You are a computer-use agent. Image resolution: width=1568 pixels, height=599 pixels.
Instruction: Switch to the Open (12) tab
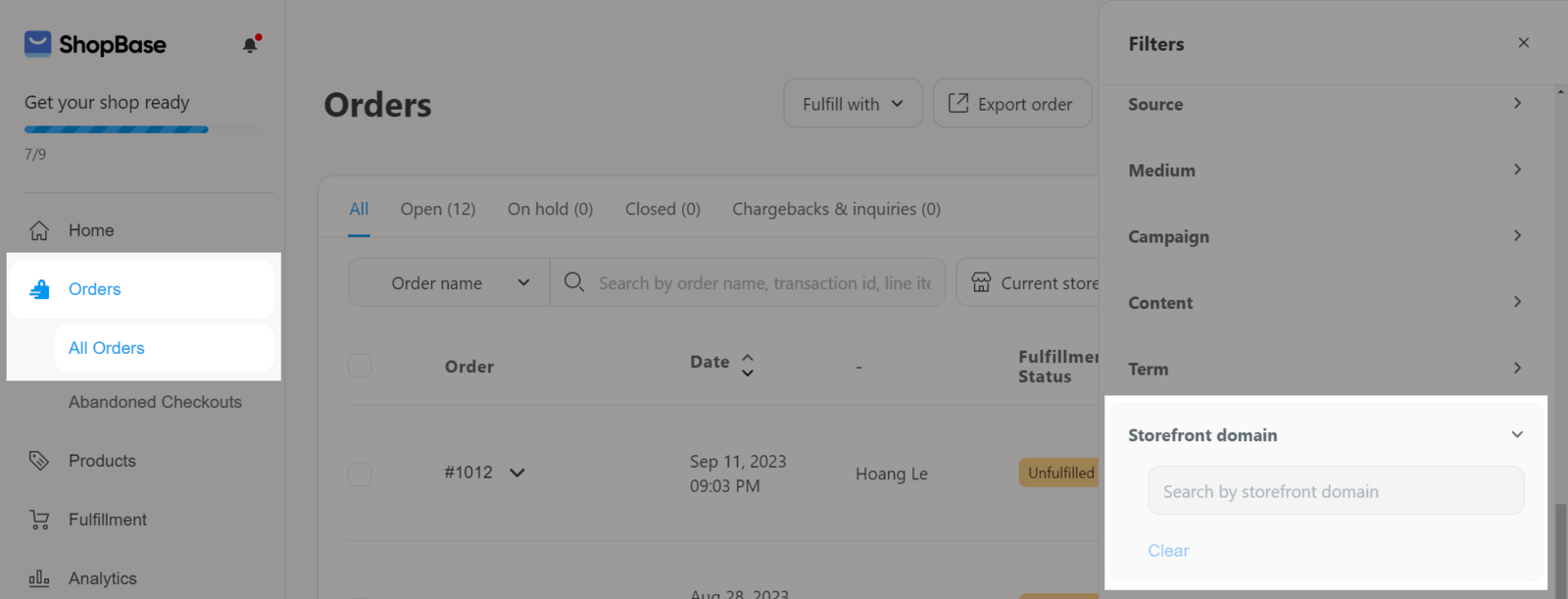click(437, 209)
